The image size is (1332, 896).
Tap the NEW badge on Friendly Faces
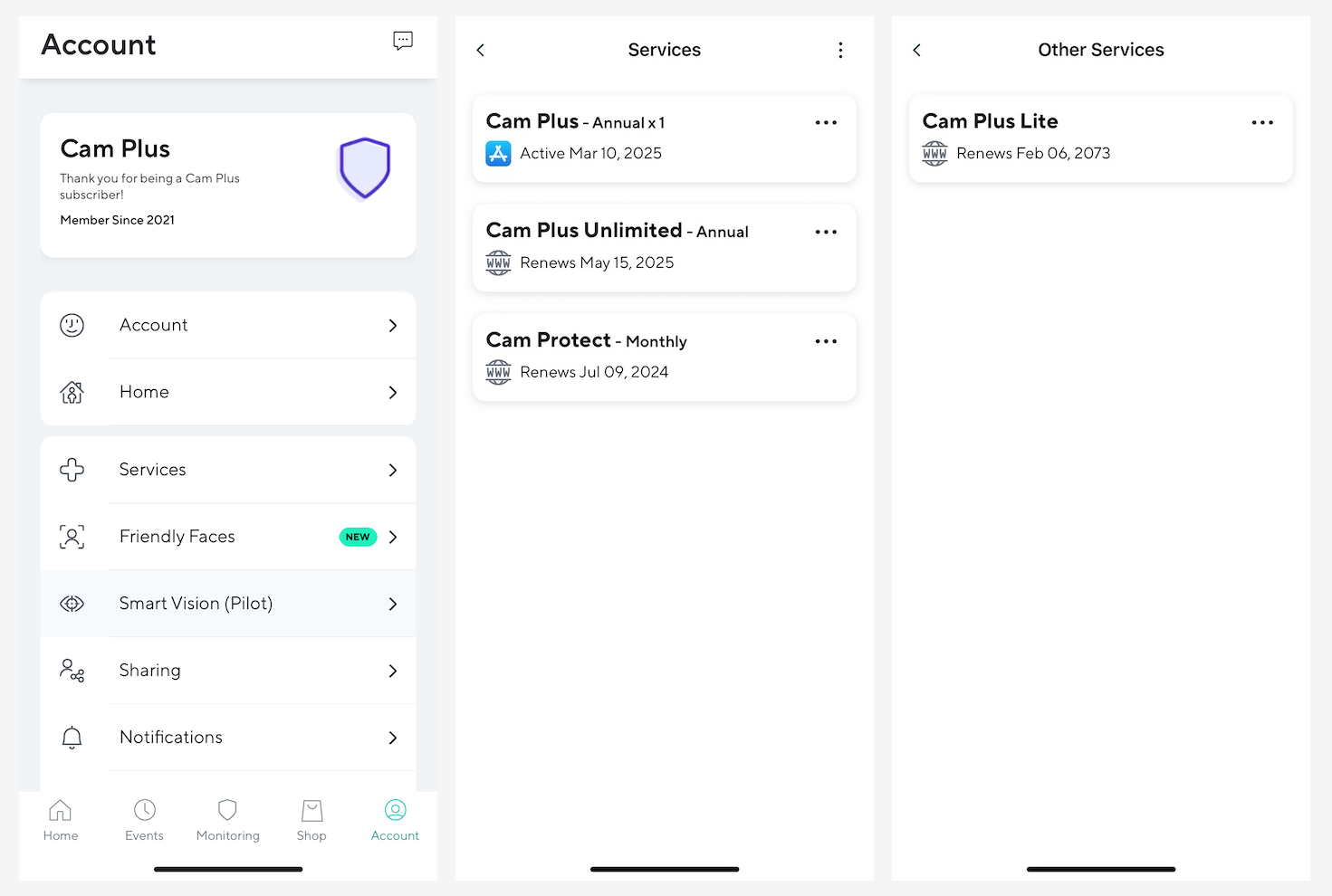[358, 537]
